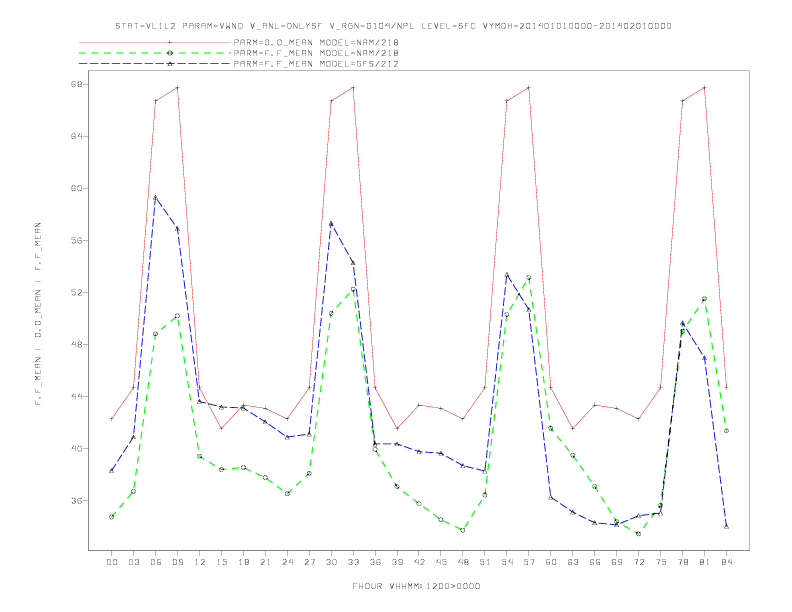Click x-axis tick label 27
792x612 pixels.
click(x=309, y=562)
